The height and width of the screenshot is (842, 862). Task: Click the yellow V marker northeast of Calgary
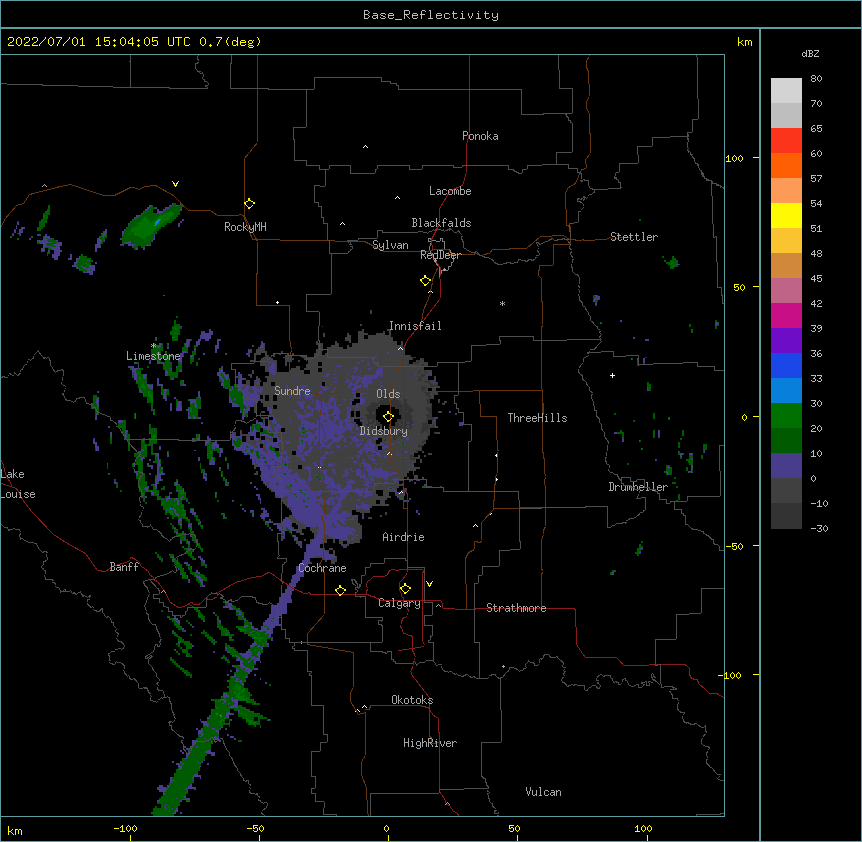pos(429,584)
